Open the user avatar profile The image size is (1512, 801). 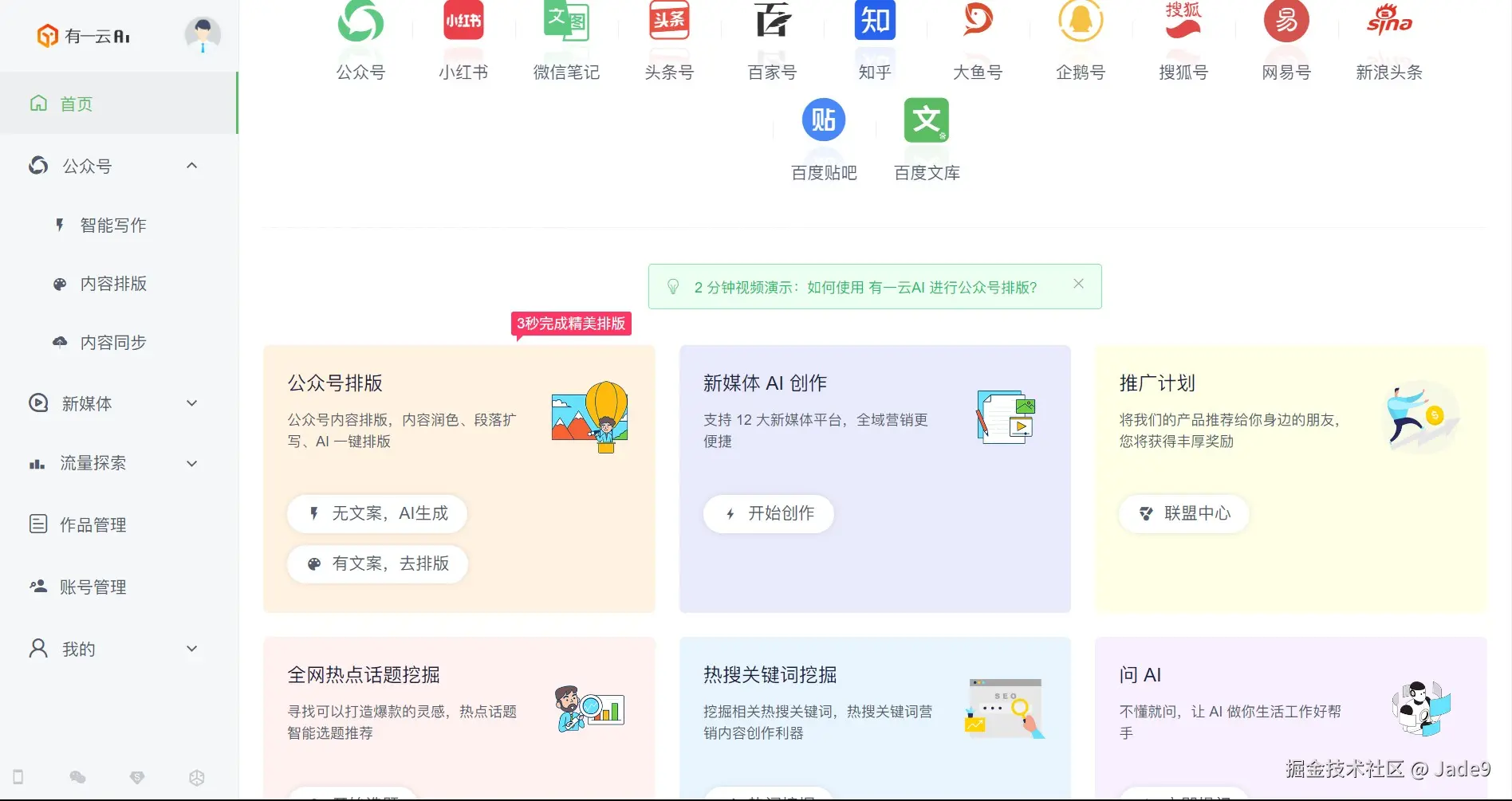(x=203, y=35)
